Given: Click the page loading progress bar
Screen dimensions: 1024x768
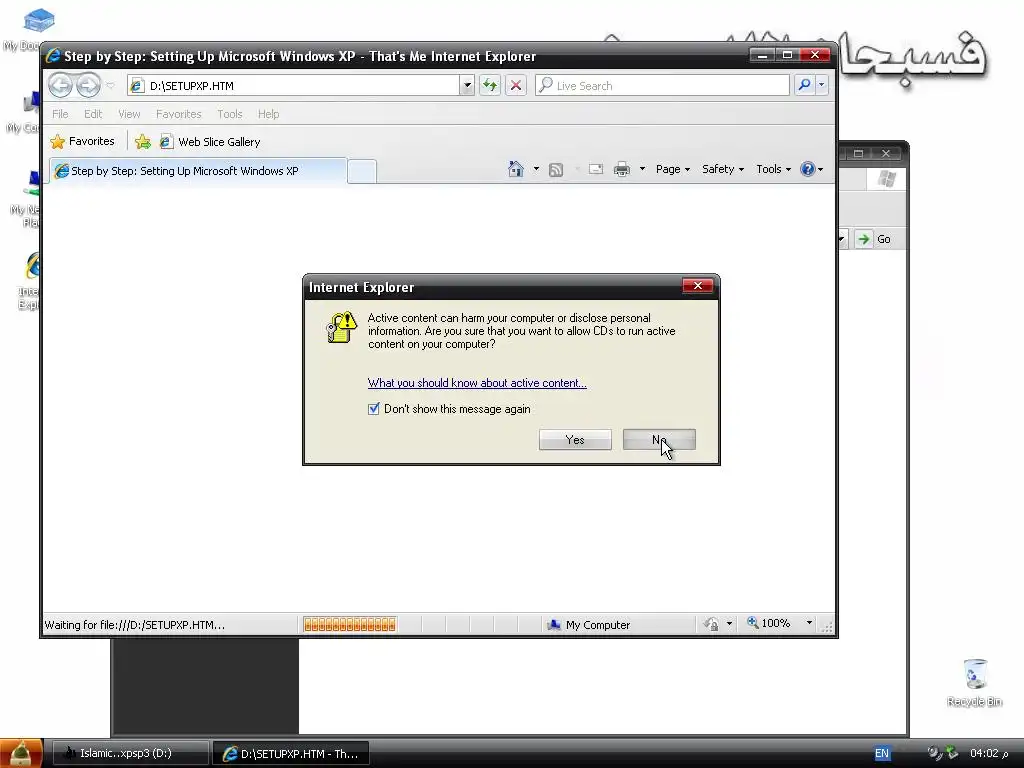Looking at the screenshot, I should (x=349, y=625).
